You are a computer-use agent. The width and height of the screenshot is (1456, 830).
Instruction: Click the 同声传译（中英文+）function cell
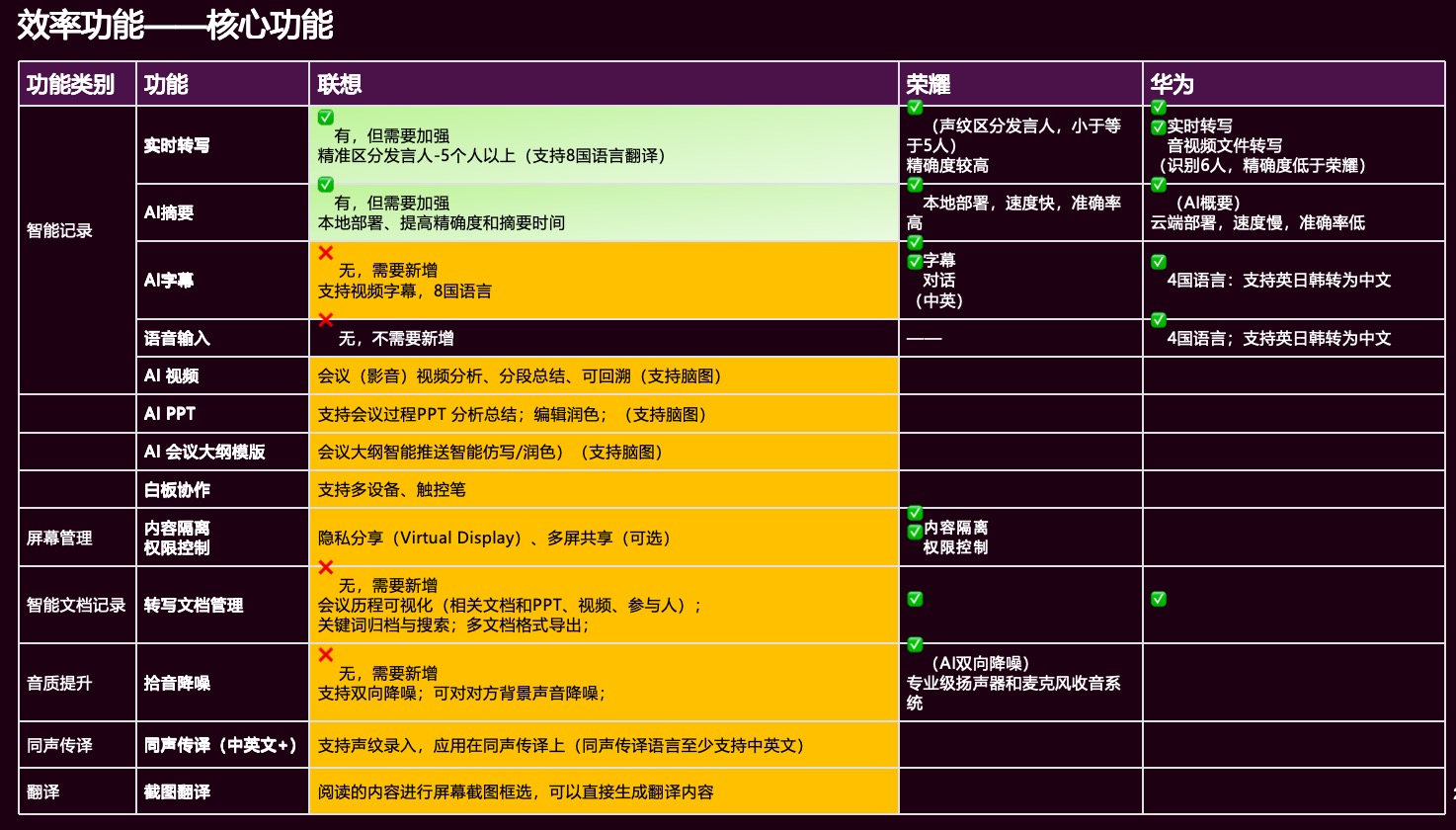click(x=222, y=745)
